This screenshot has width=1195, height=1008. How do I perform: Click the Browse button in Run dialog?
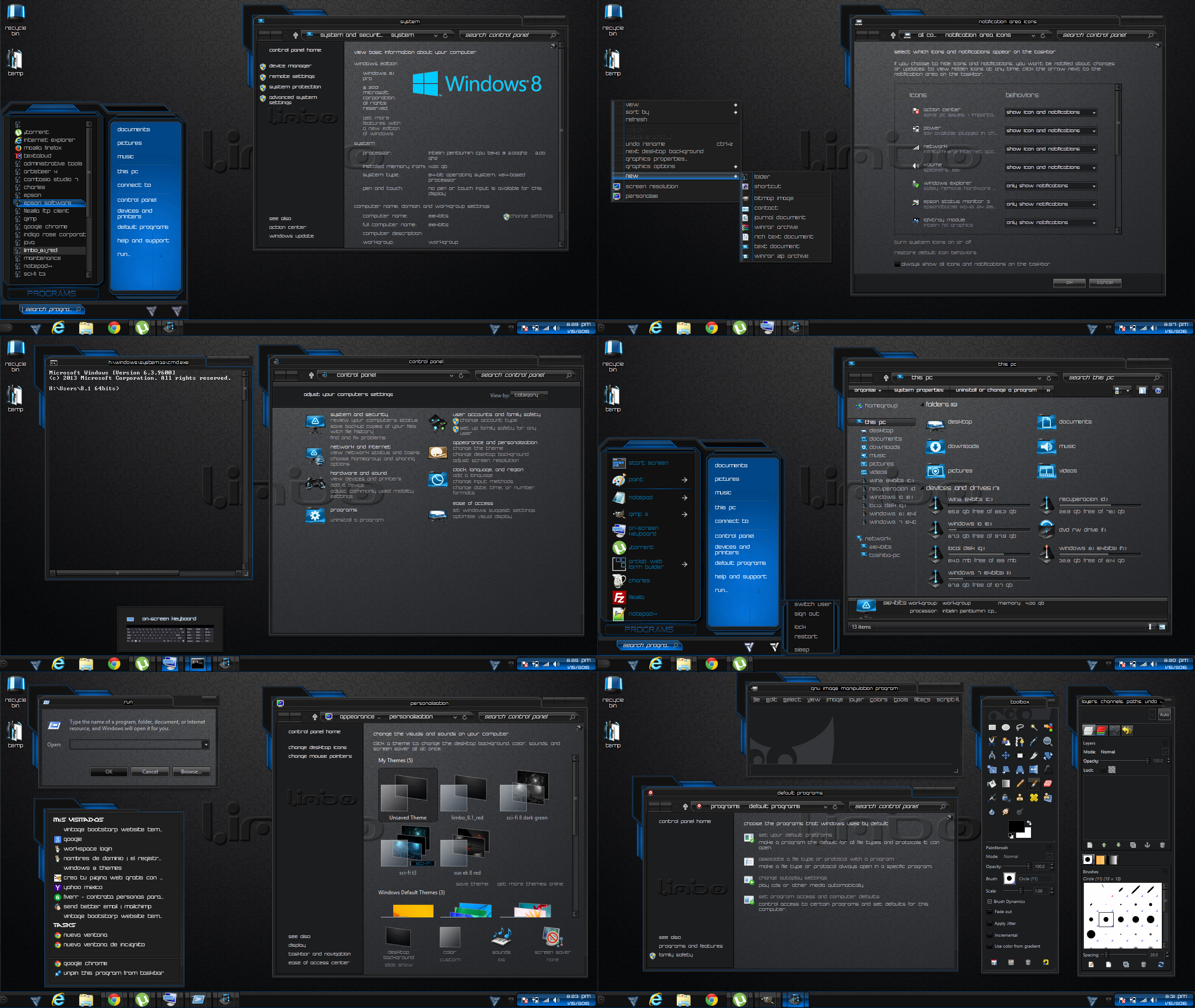[x=191, y=772]
